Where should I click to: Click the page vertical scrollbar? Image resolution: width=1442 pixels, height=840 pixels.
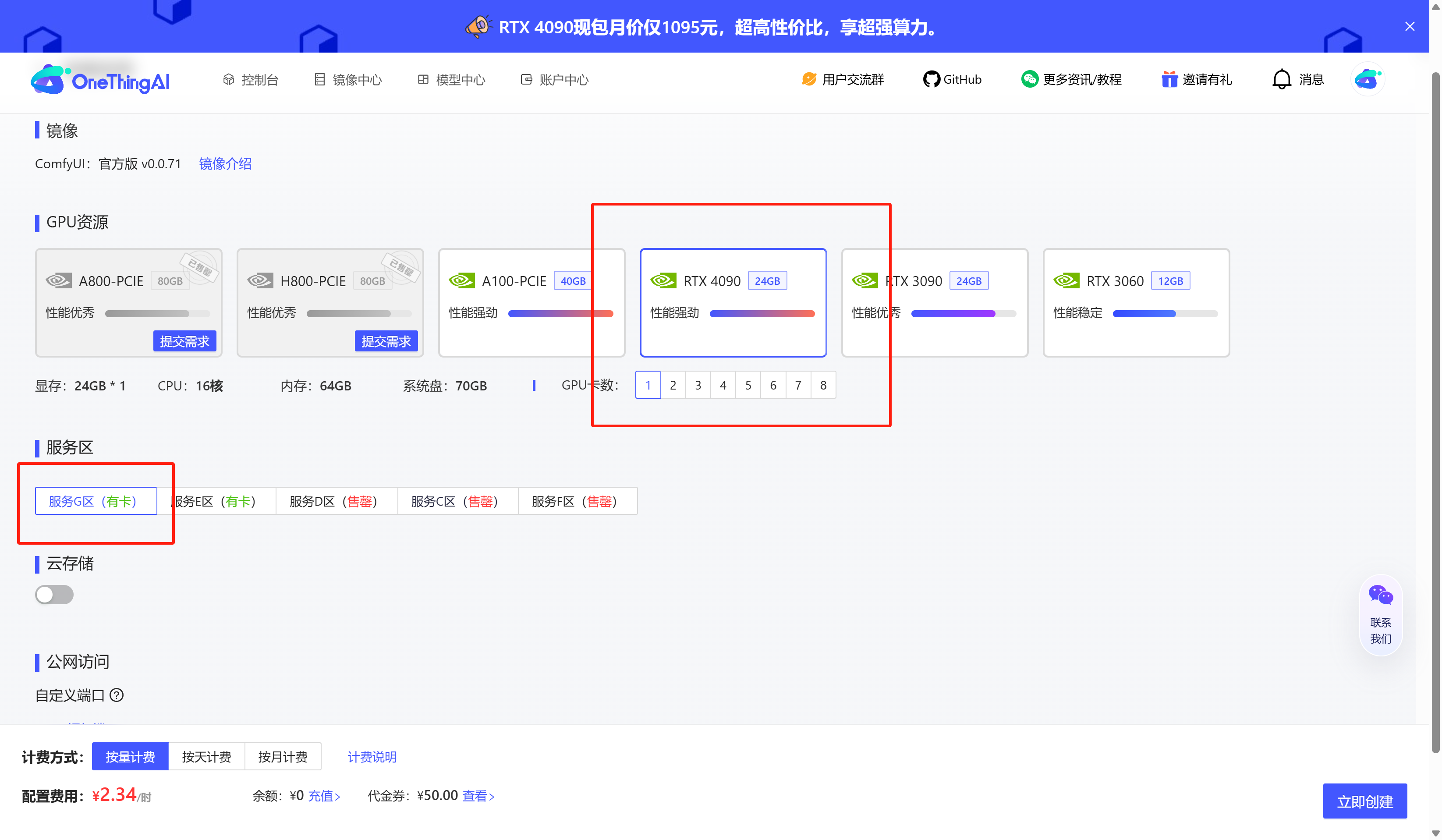tap(1435, 412)
